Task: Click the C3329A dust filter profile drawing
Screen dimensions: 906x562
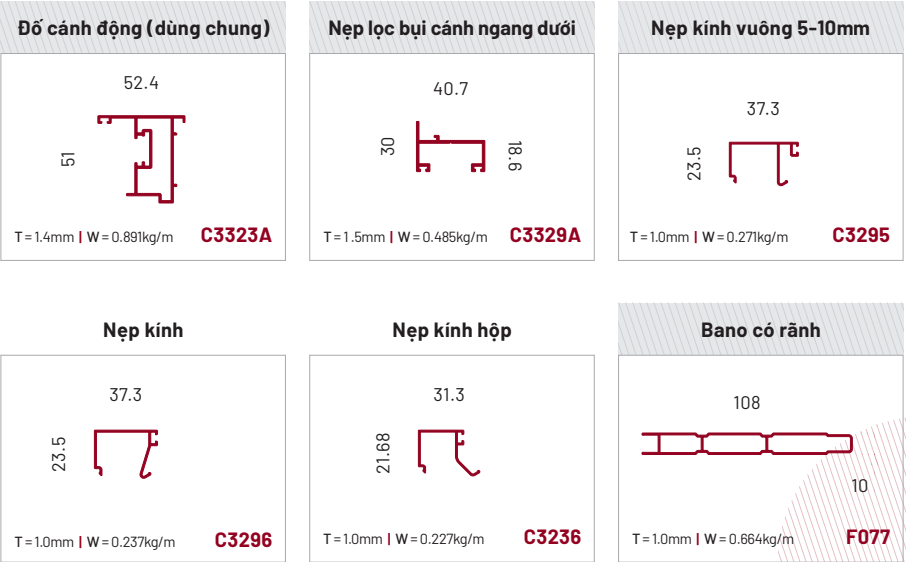Action: click(x=450, y=151)
